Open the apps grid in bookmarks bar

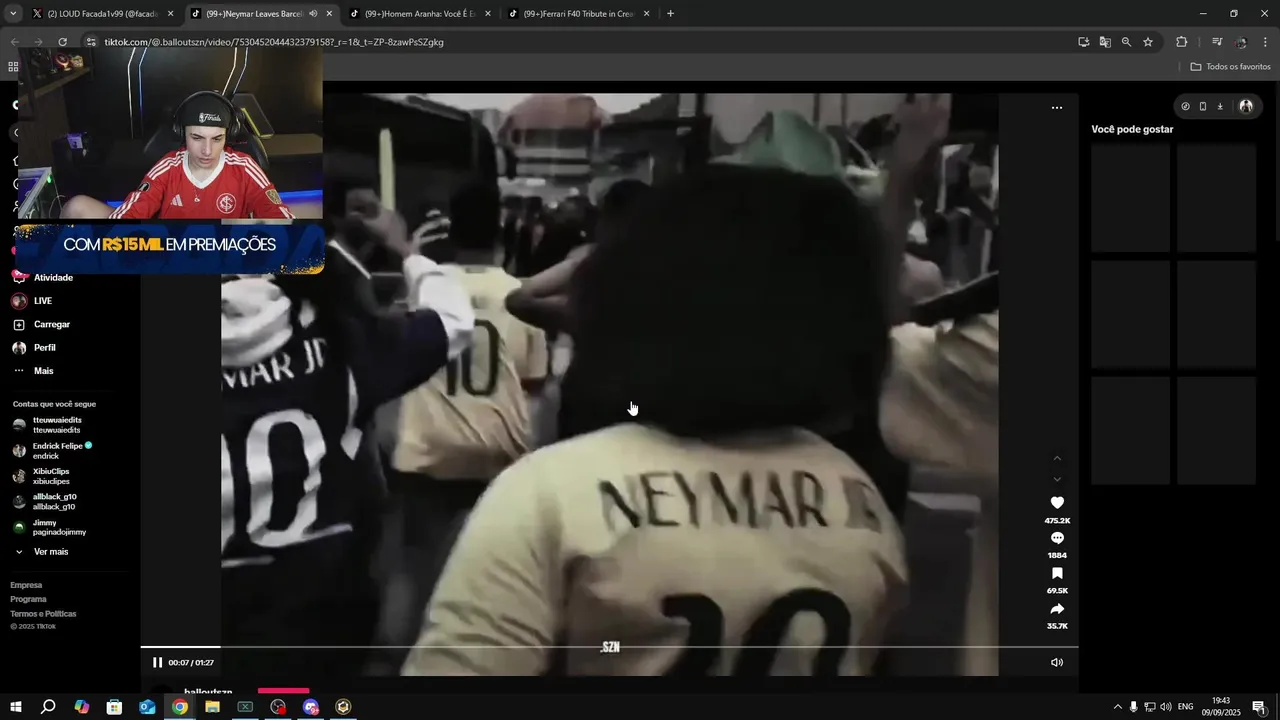(x=13, y=67)
